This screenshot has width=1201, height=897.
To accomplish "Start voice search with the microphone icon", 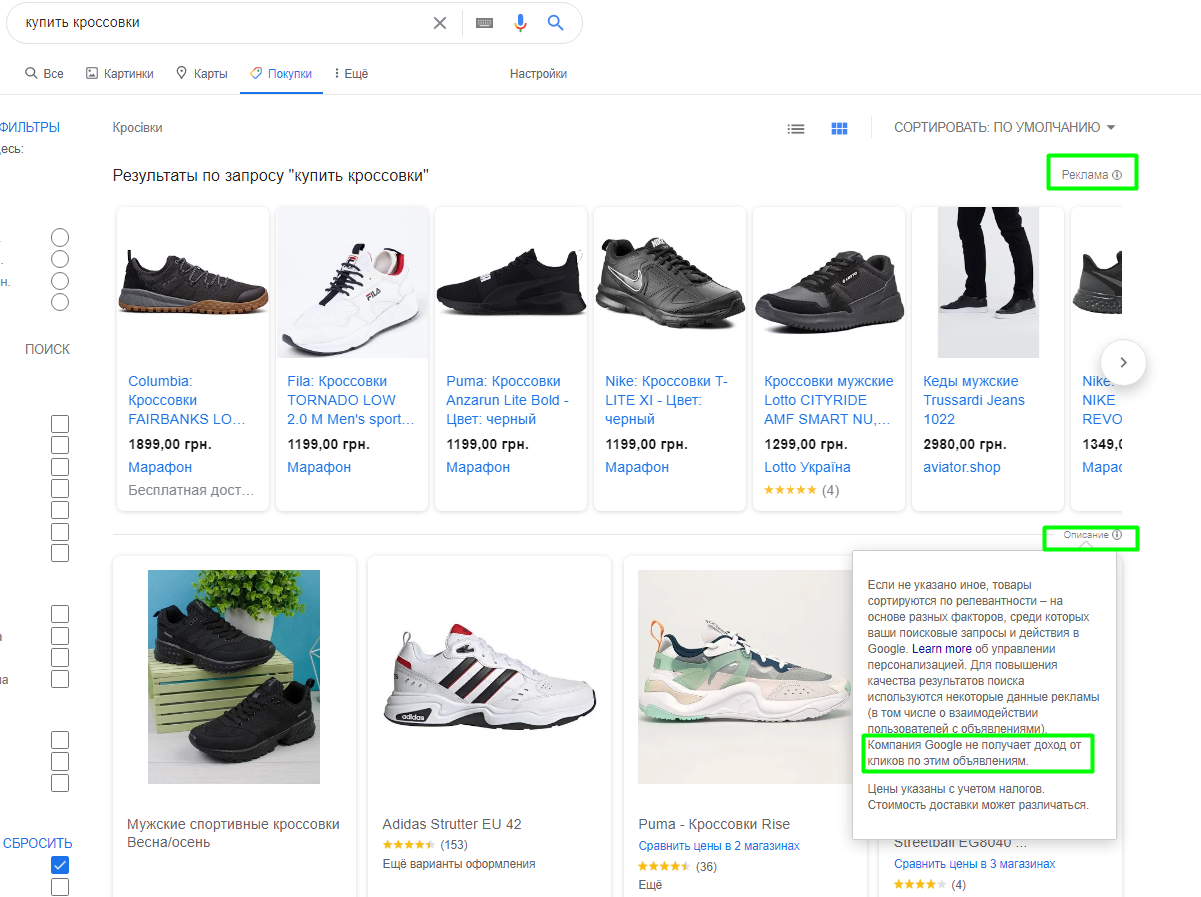I will (x=520, y=23).
